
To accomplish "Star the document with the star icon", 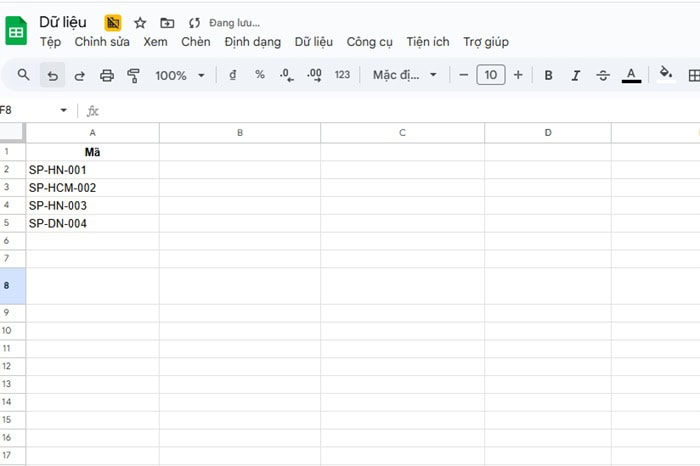I will pyautogui.click(x=140, y=22).
